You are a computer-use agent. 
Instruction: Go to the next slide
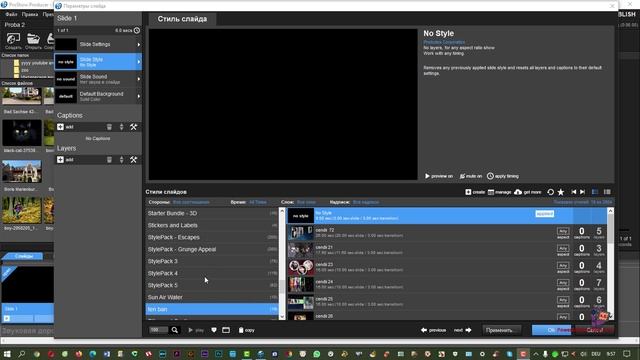462,330
